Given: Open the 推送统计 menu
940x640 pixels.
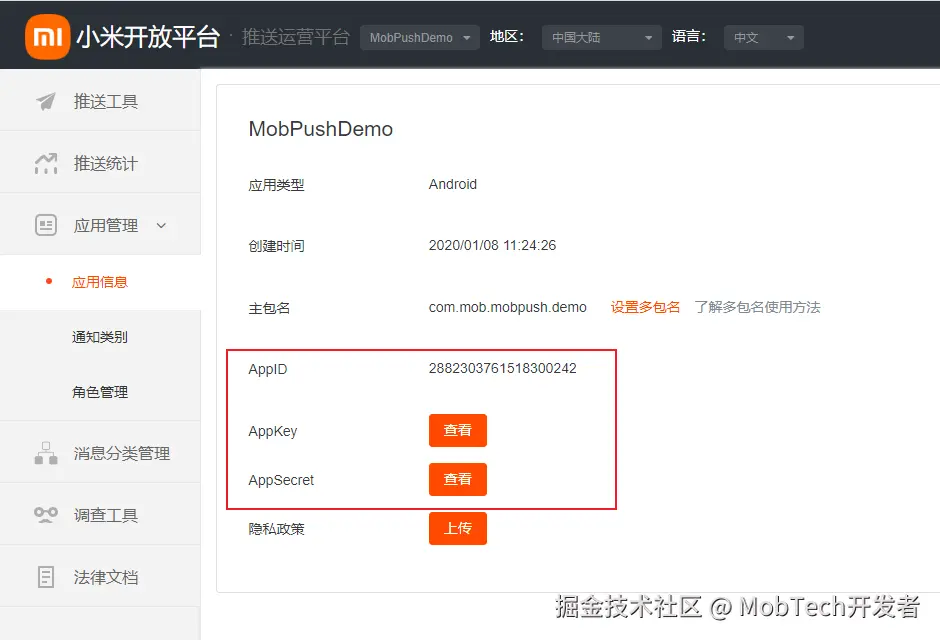Looking at the screenshot, I should point(100,163).
